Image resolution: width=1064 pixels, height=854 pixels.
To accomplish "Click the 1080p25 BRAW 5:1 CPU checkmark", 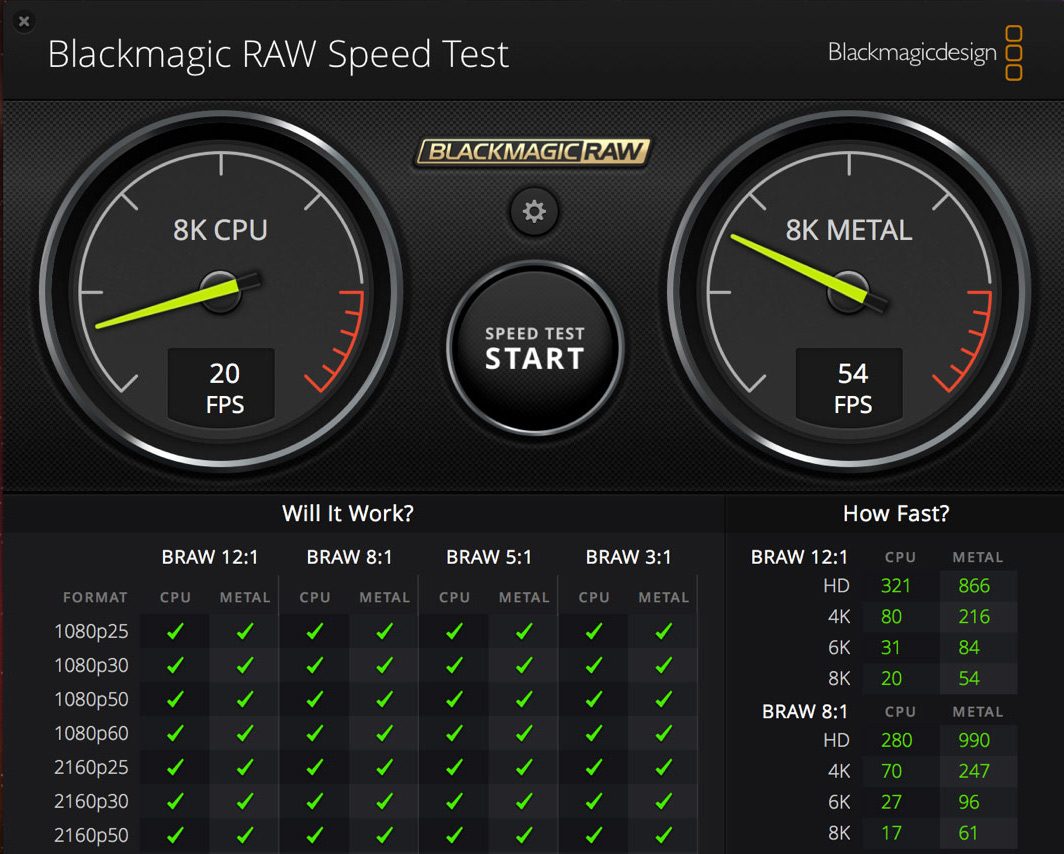I will coord(455,632).
